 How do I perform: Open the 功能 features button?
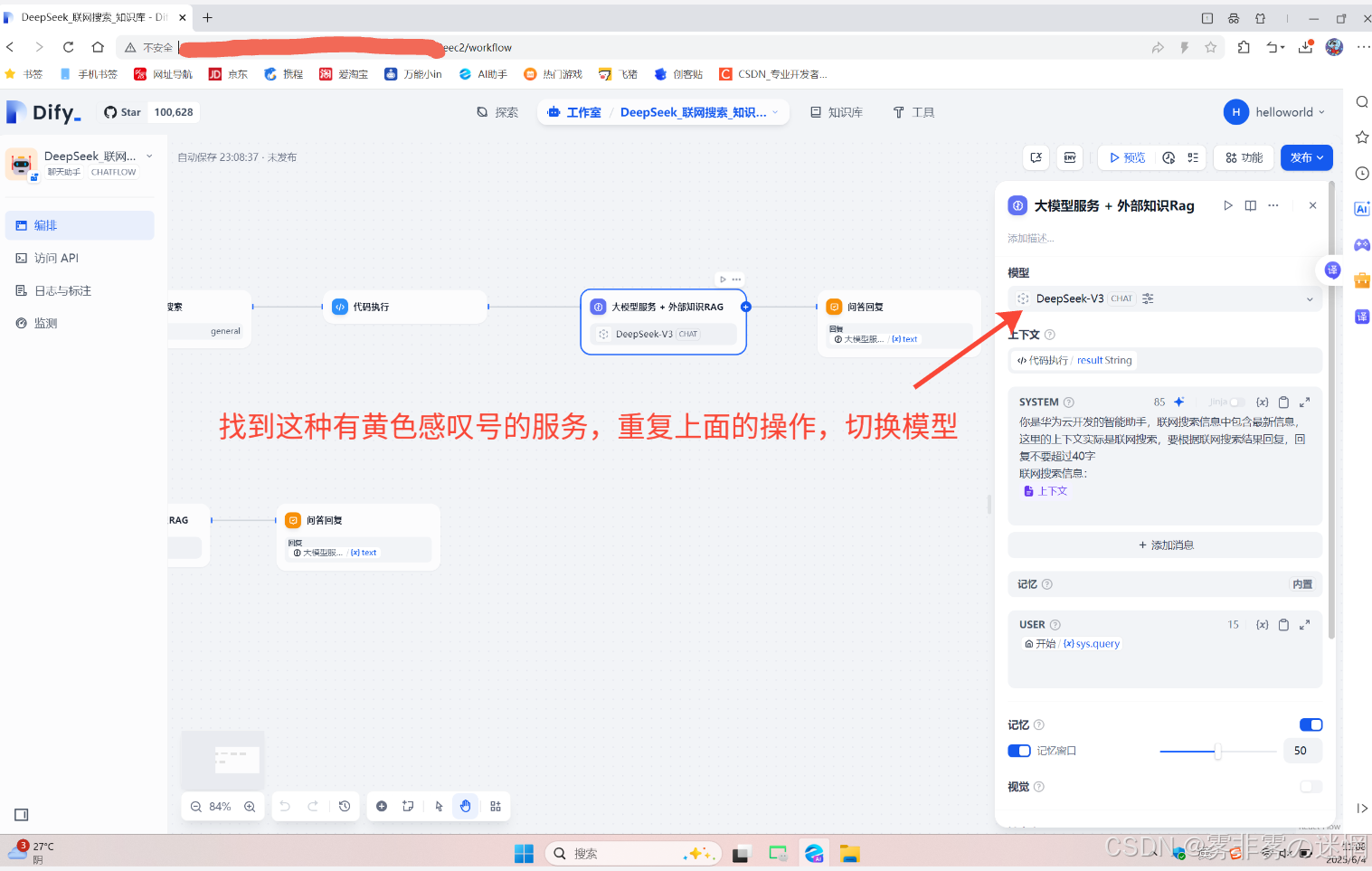coord(1244,157)
